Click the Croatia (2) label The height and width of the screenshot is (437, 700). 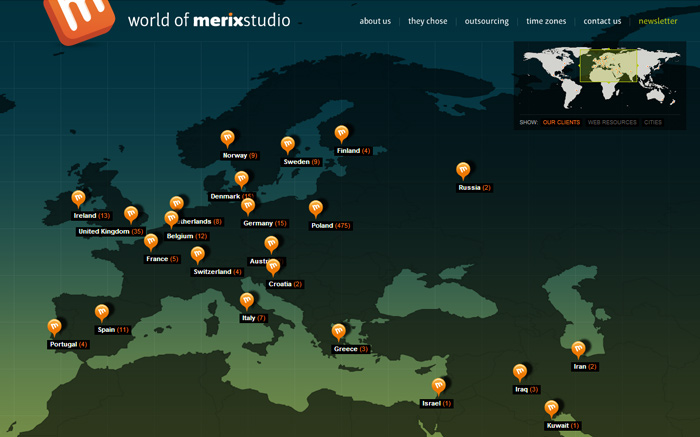(285, 284)
